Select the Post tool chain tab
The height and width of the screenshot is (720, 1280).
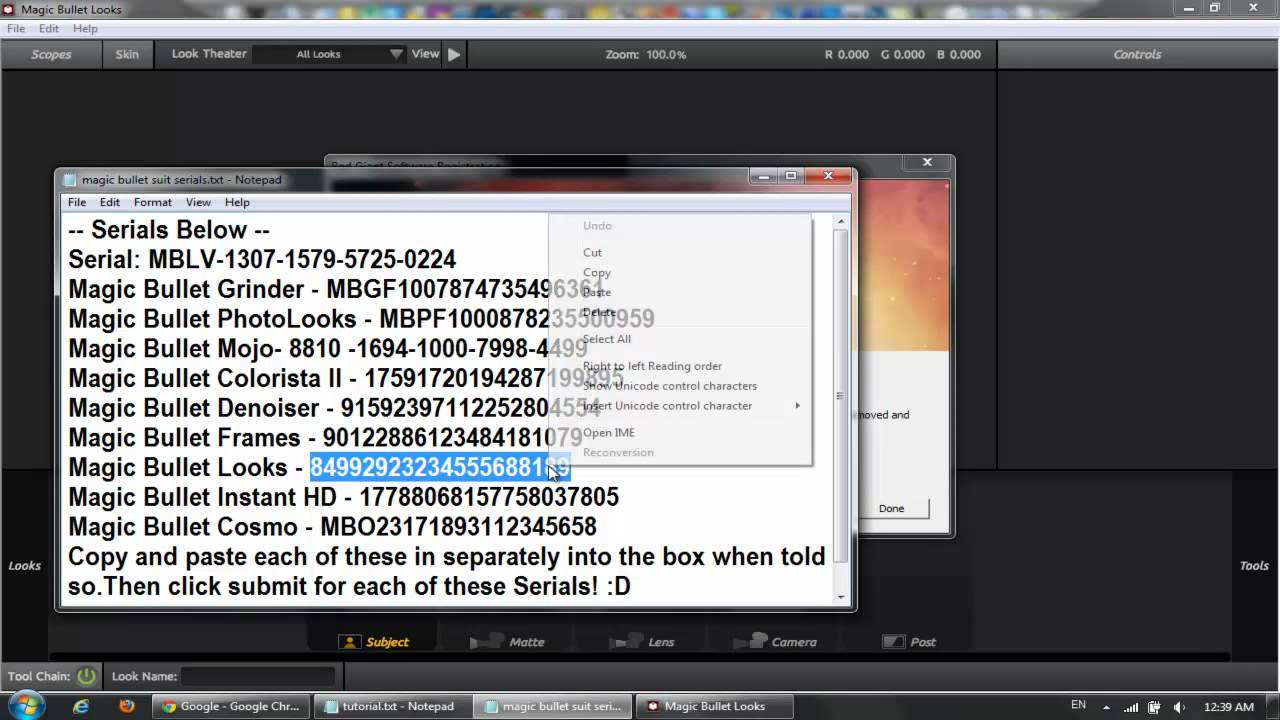910,642
